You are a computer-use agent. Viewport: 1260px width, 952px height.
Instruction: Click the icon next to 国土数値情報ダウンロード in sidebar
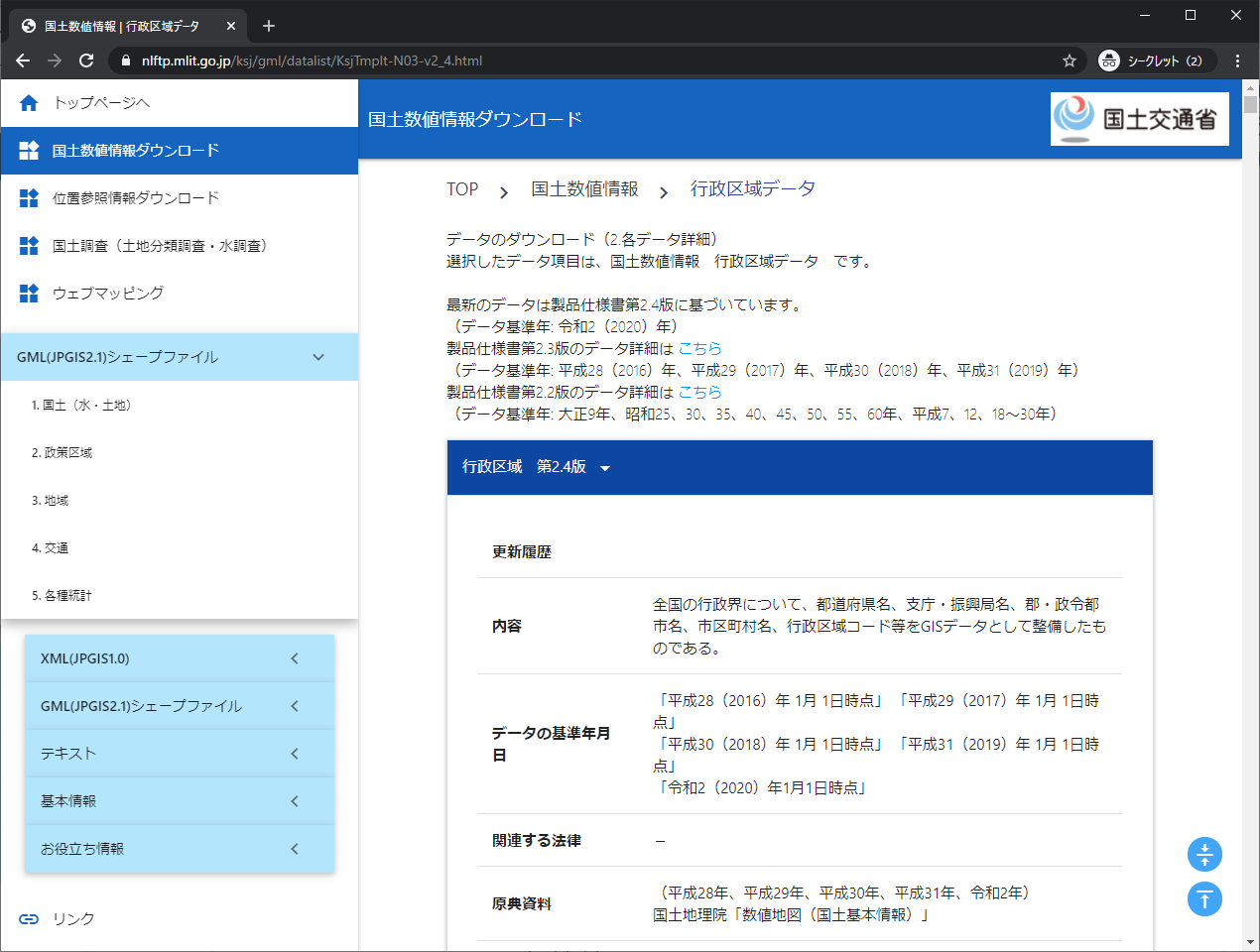29,151
